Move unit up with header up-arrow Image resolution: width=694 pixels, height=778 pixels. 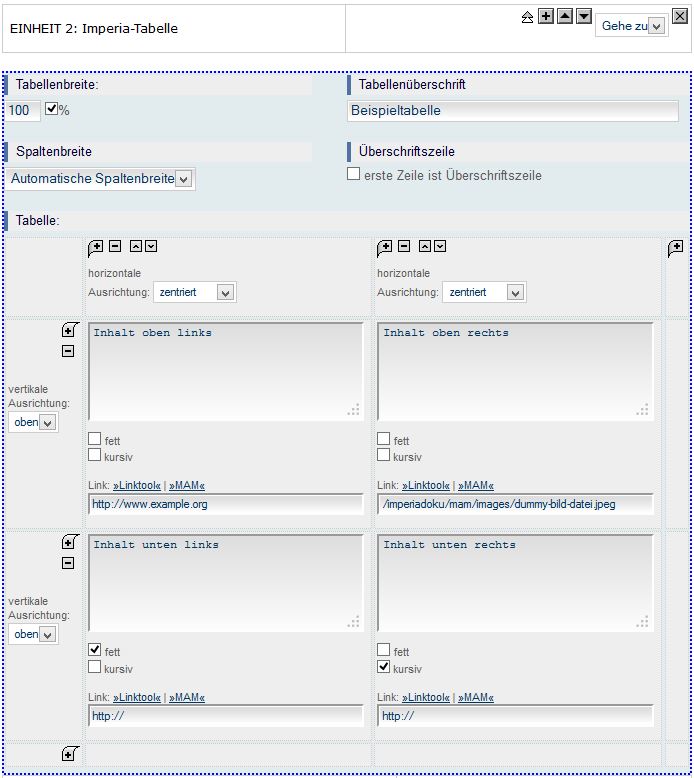pos(565,17)
